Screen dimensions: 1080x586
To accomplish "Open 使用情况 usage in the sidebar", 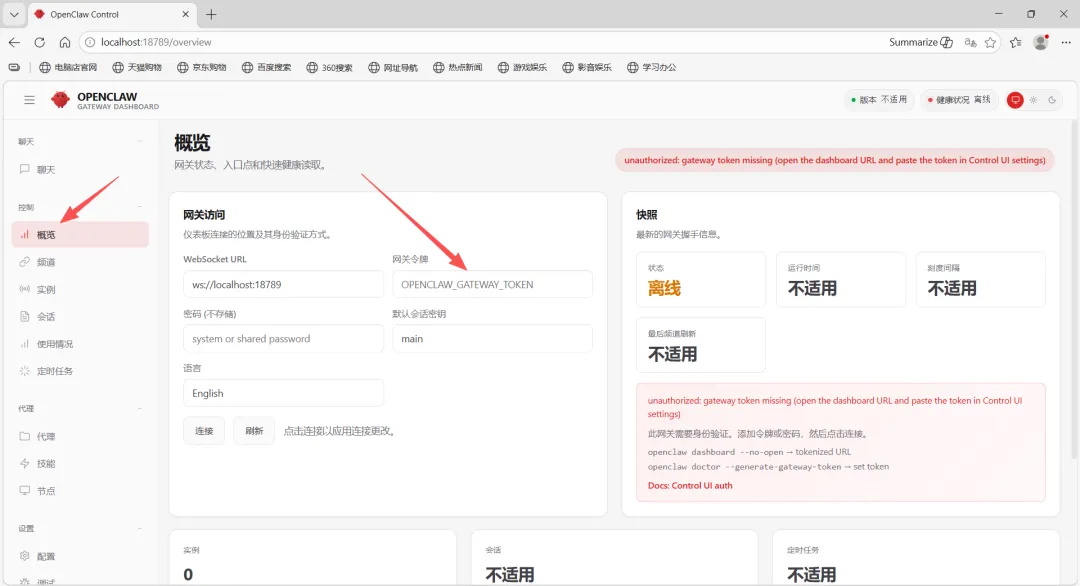I will click(x=80, y=344).
